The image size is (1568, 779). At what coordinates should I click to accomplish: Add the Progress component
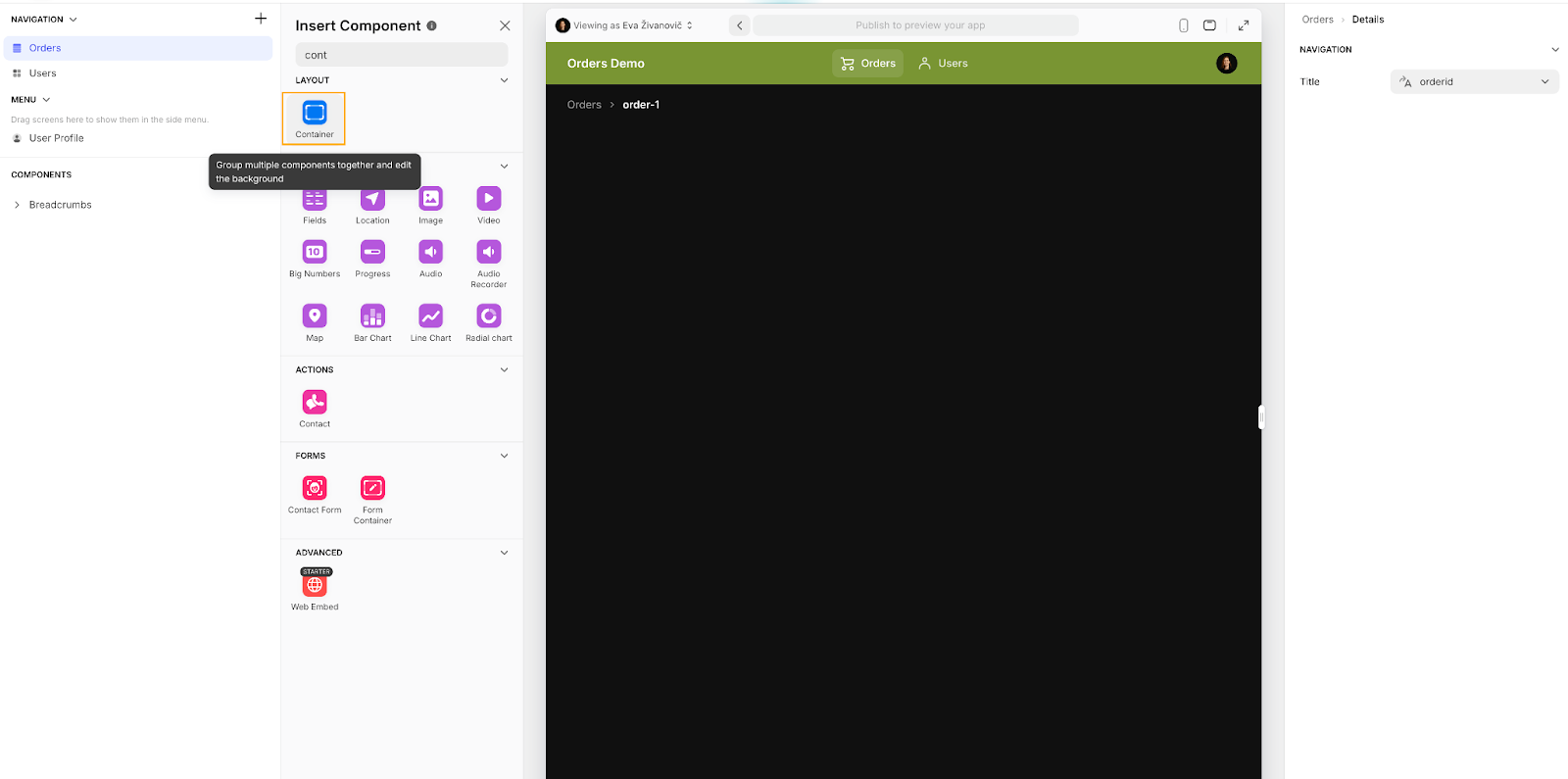tap(372, 260)
